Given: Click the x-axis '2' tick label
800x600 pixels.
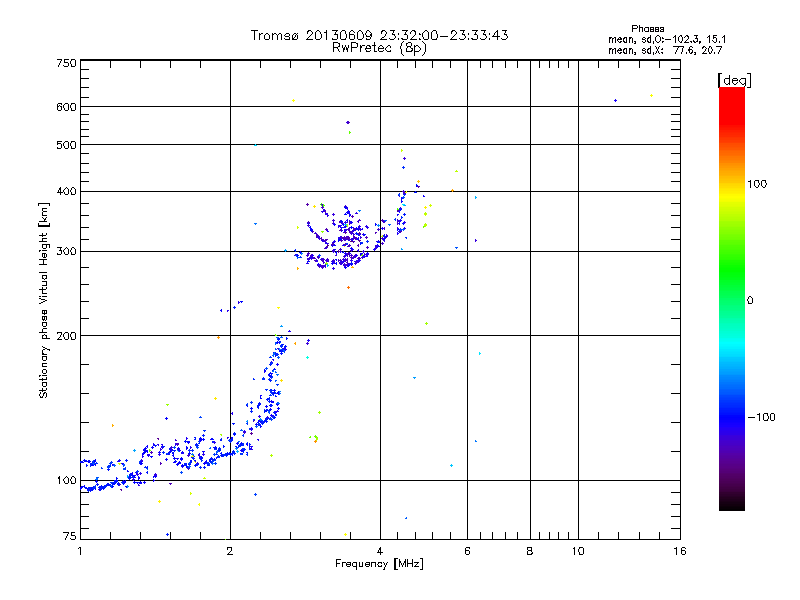Looking at the screenshot, I should click(230, 551).
